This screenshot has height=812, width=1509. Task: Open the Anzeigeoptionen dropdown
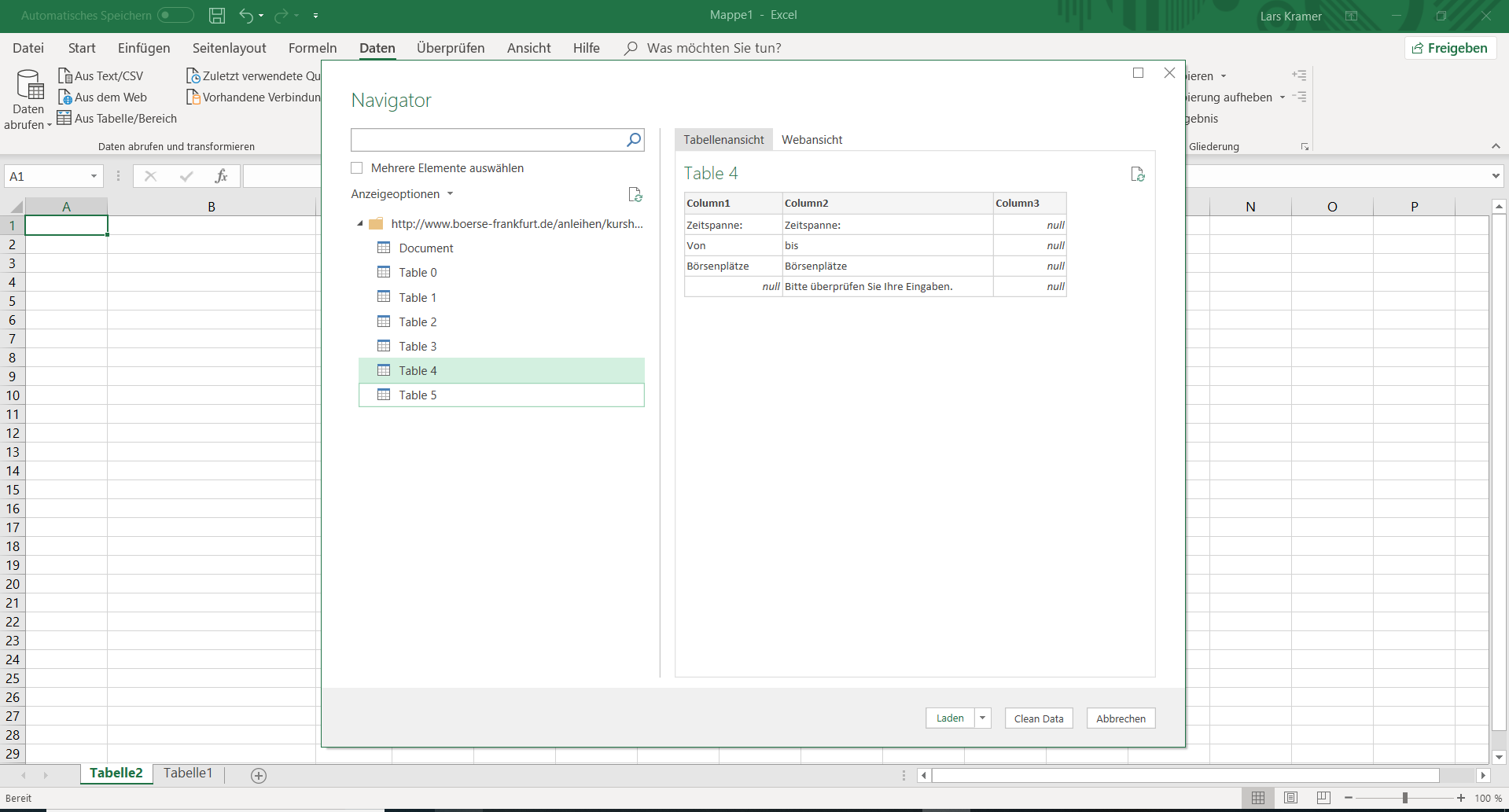(402, 194)
